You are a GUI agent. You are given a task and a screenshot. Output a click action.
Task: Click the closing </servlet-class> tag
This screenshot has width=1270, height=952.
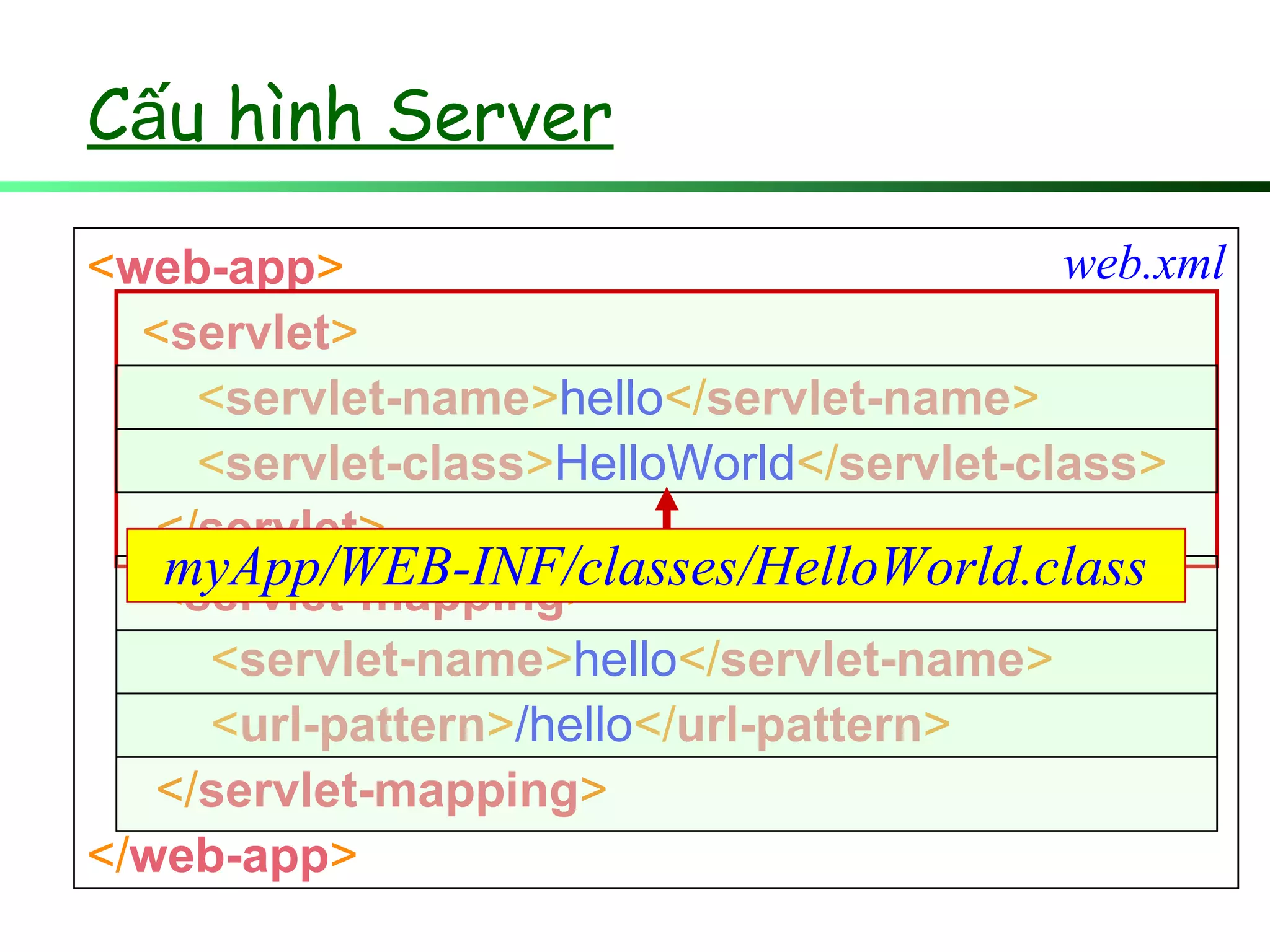click(981, 463)
